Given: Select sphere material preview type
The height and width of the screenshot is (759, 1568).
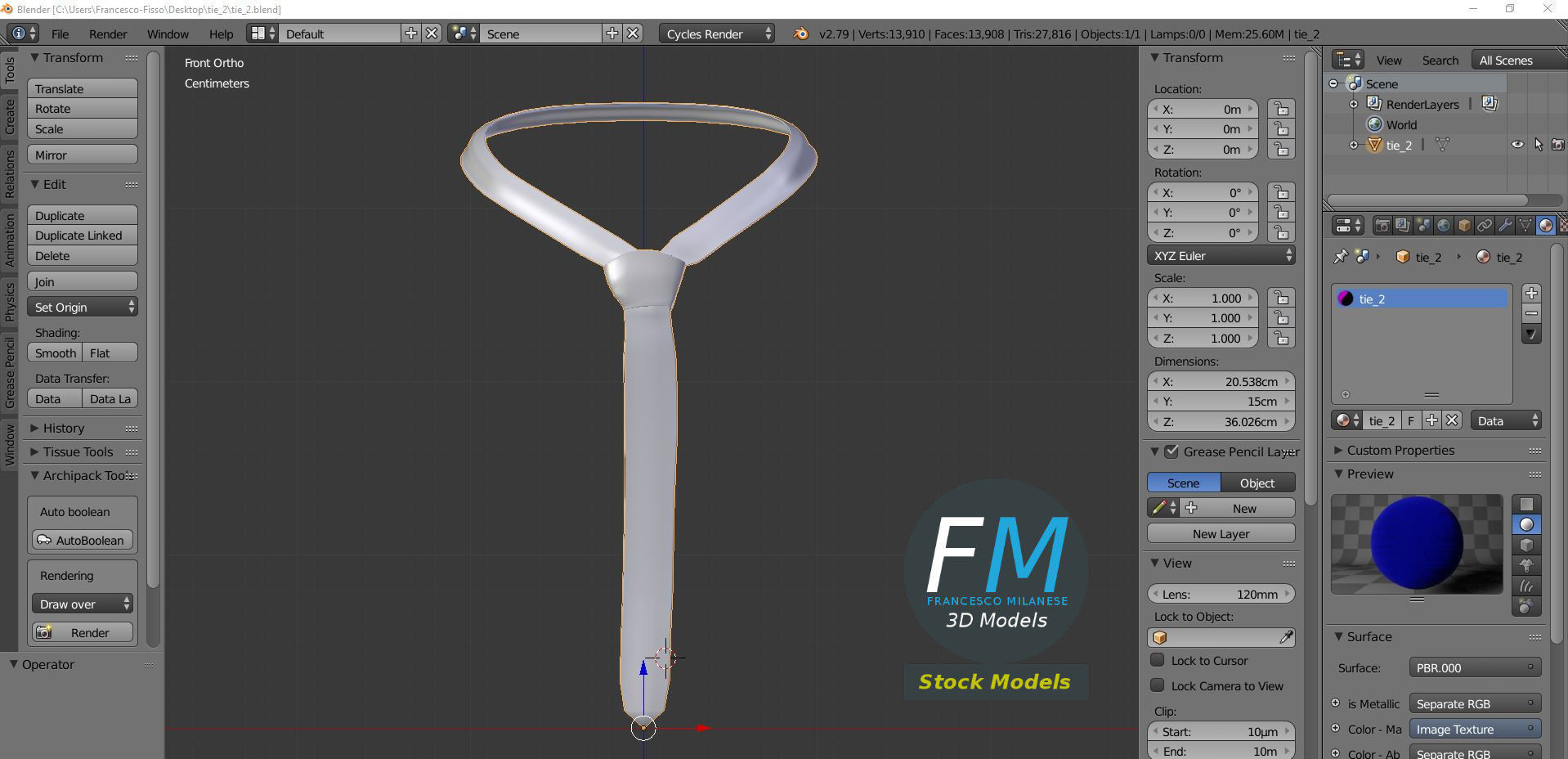Looking at the screenshot, I should click(x=1526, y=524).
